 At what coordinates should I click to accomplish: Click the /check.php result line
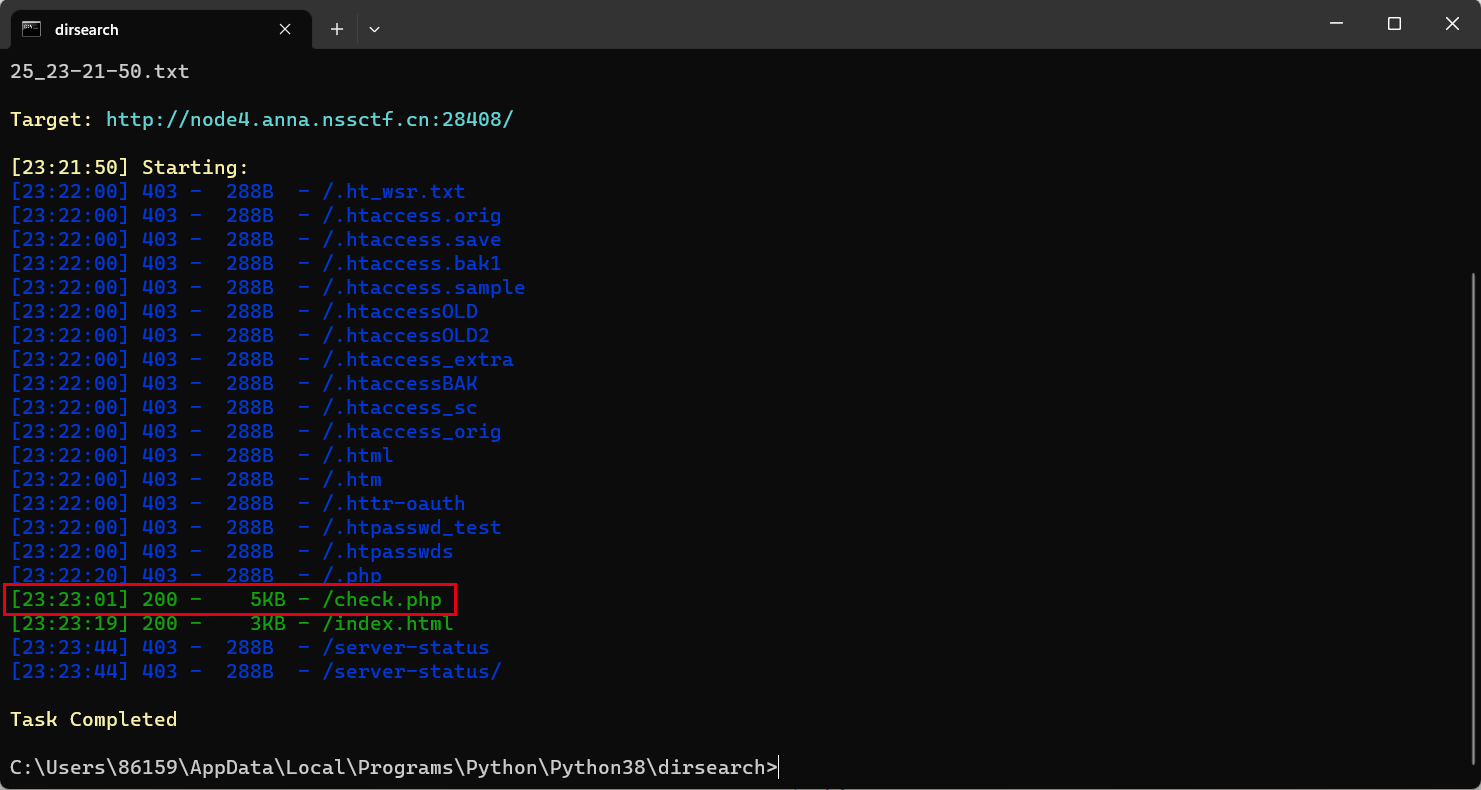tap(226, 599)
